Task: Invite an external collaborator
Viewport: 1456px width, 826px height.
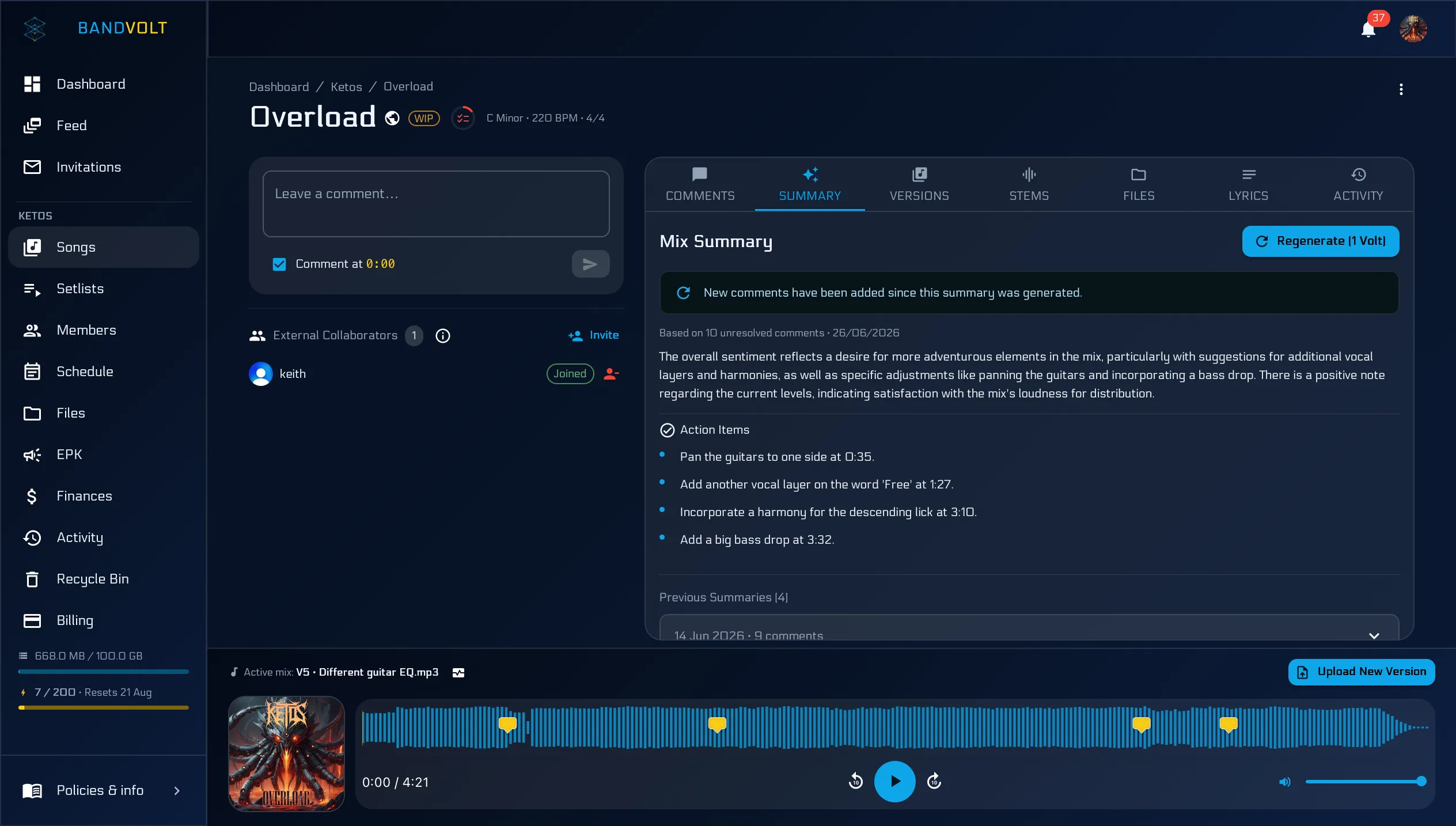Action: click(x=593, y=335)
